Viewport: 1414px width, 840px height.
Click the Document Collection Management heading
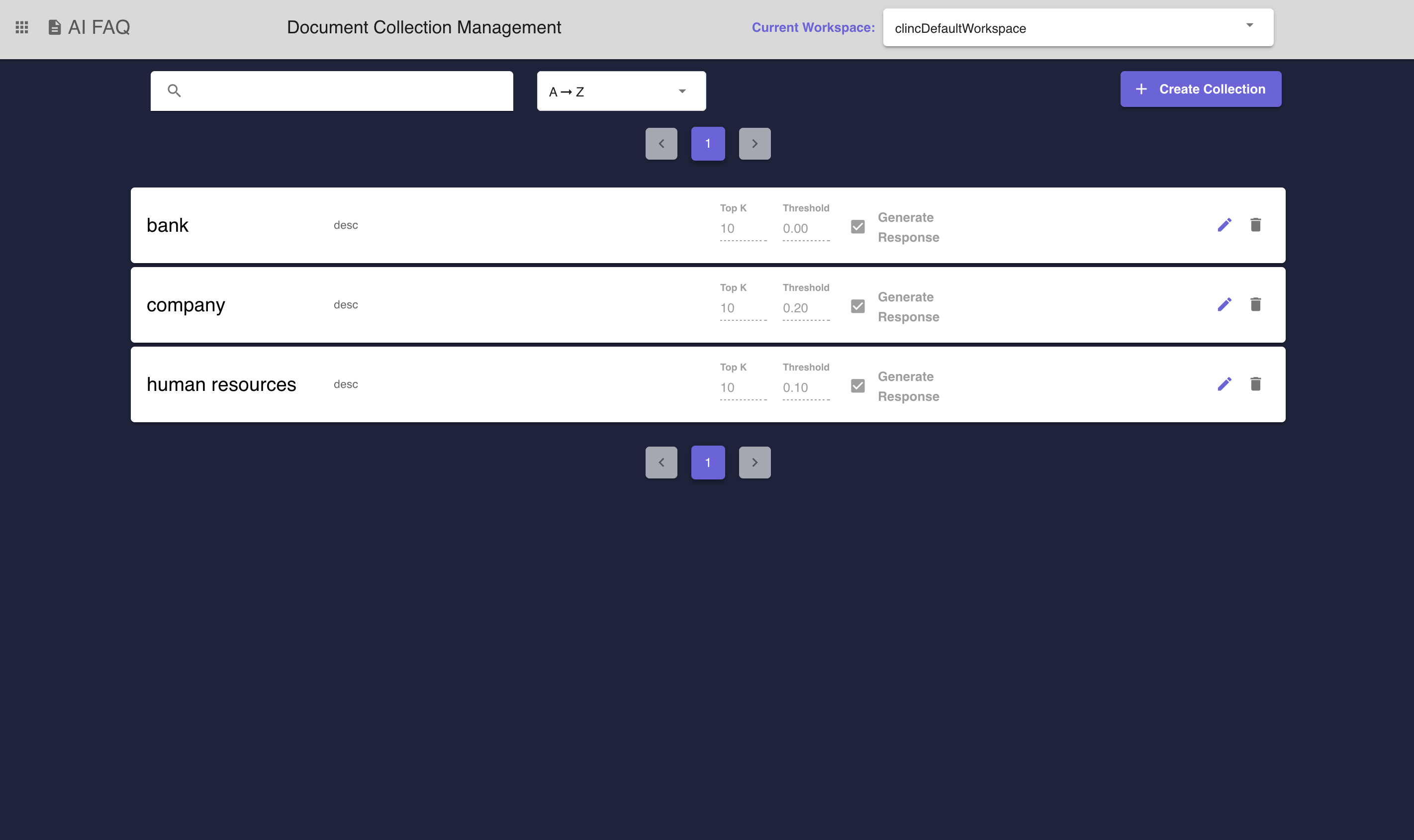[424, 27]
